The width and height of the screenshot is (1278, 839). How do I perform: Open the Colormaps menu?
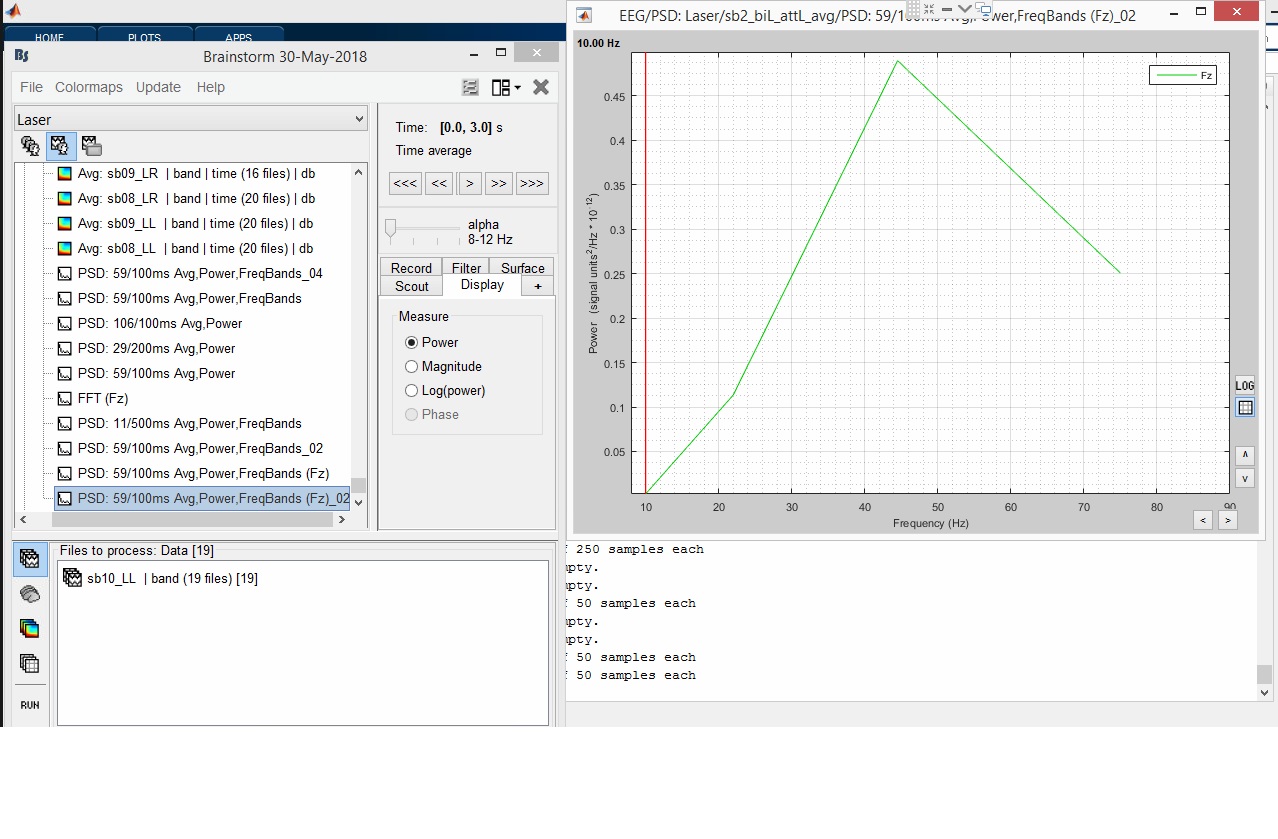pos(89,87)
